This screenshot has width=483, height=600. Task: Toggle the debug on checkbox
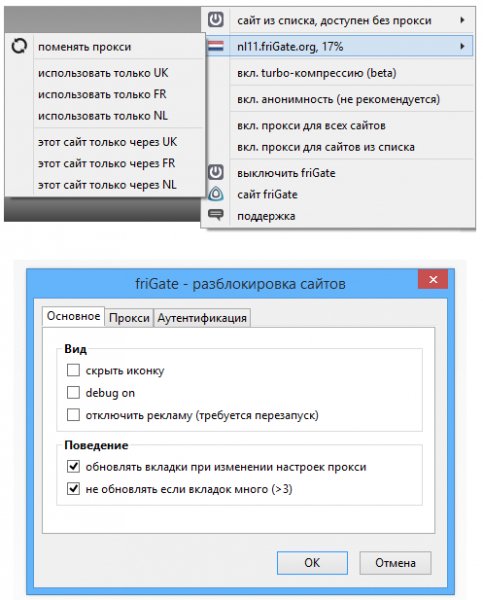[73, 393]
